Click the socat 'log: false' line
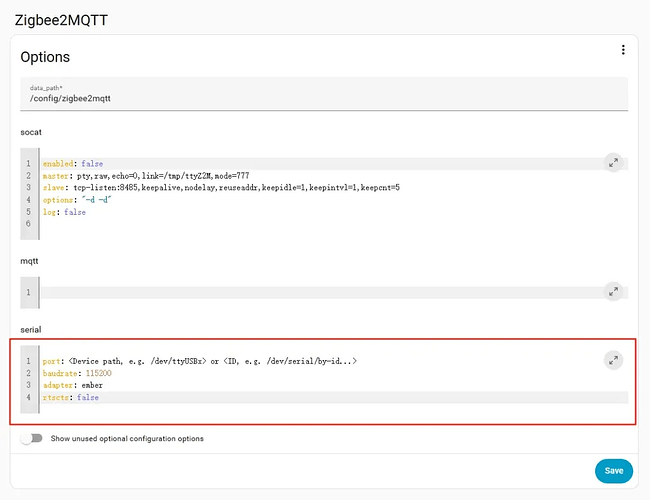The image size is (650, 500). 64,212
